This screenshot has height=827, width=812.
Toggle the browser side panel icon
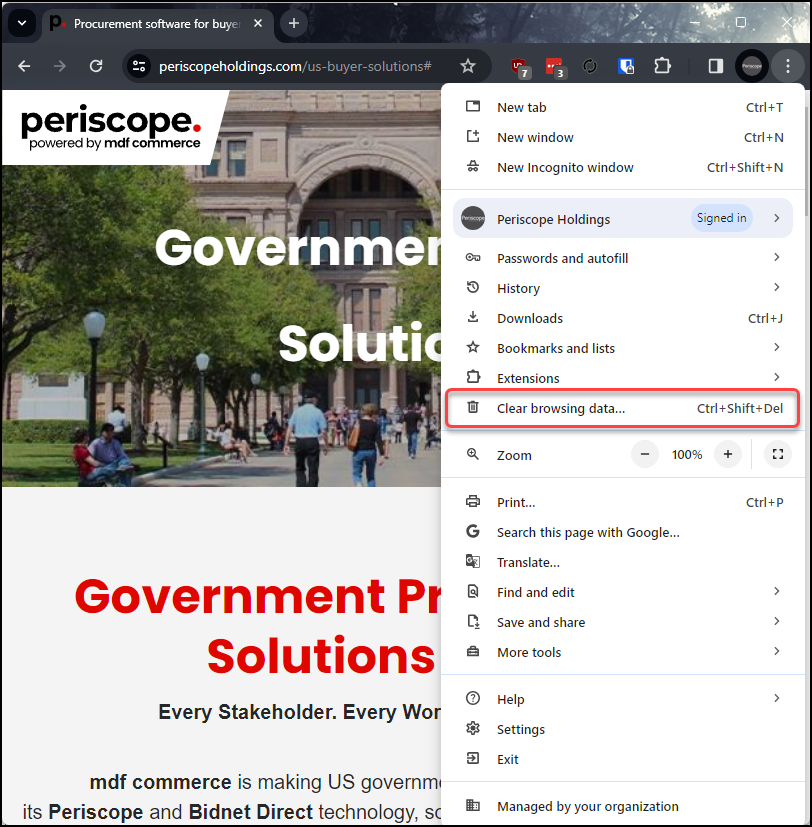point(716,66)
